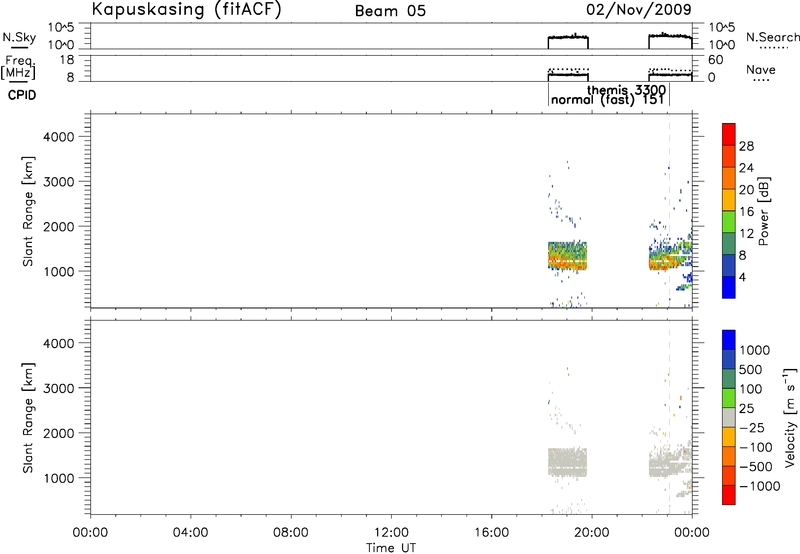800x554 pixels.
Task: Pick the gray -25 to 25 velocity colorbar segment
Action: pos(729,417)
